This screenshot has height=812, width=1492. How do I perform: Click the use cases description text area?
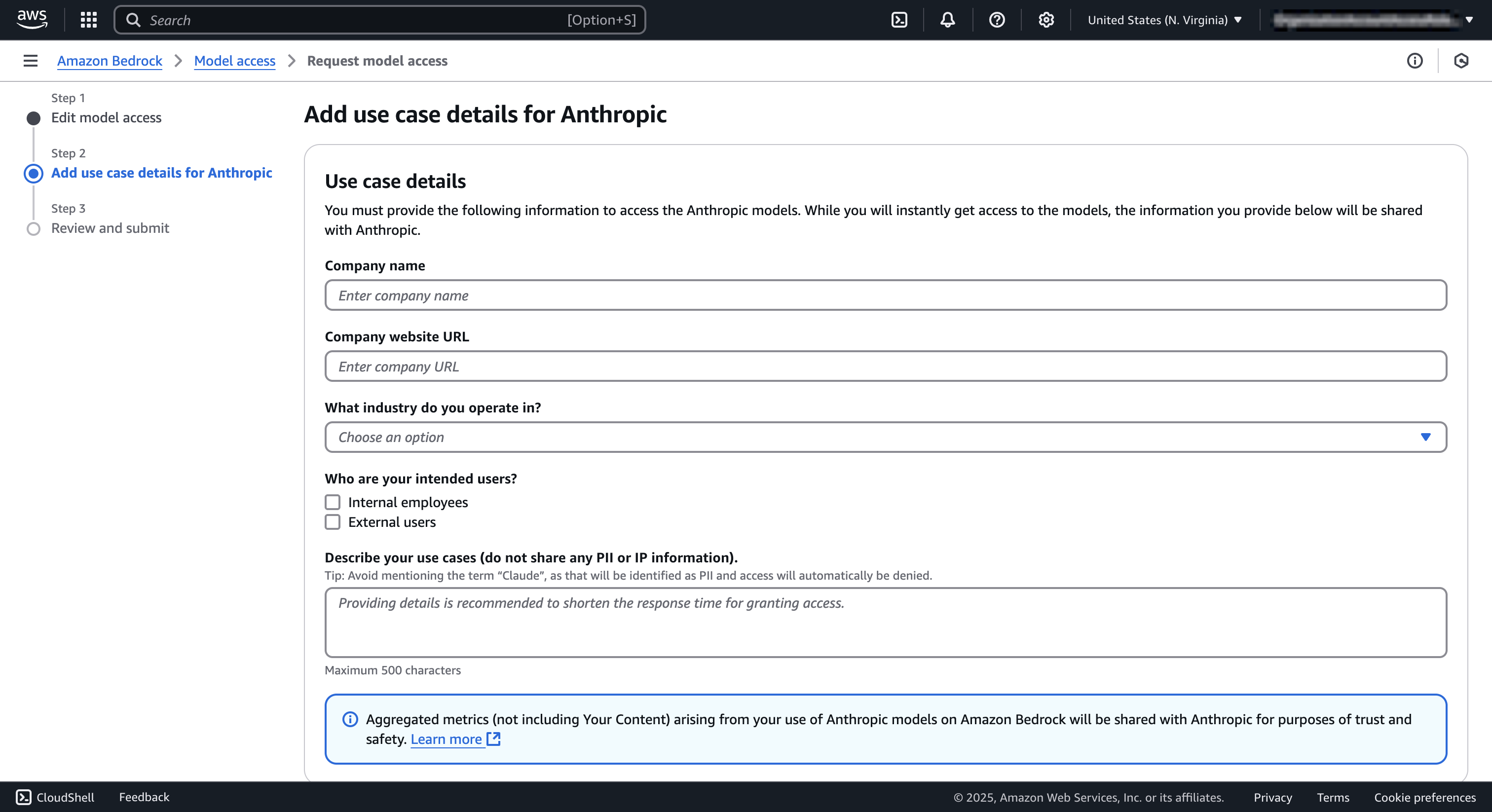coord(886,623)
